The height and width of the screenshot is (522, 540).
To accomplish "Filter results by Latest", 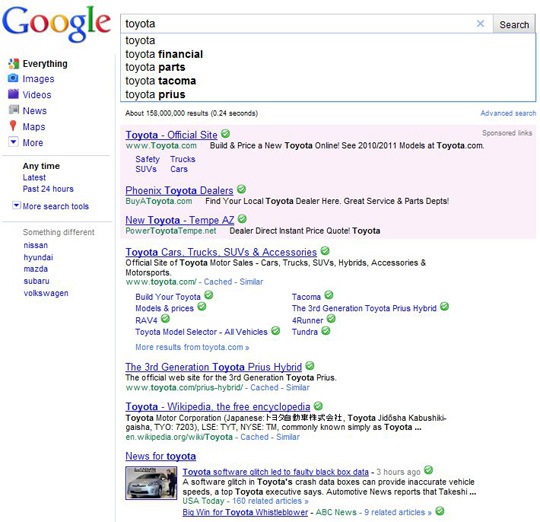I will [x=34, y=178].
